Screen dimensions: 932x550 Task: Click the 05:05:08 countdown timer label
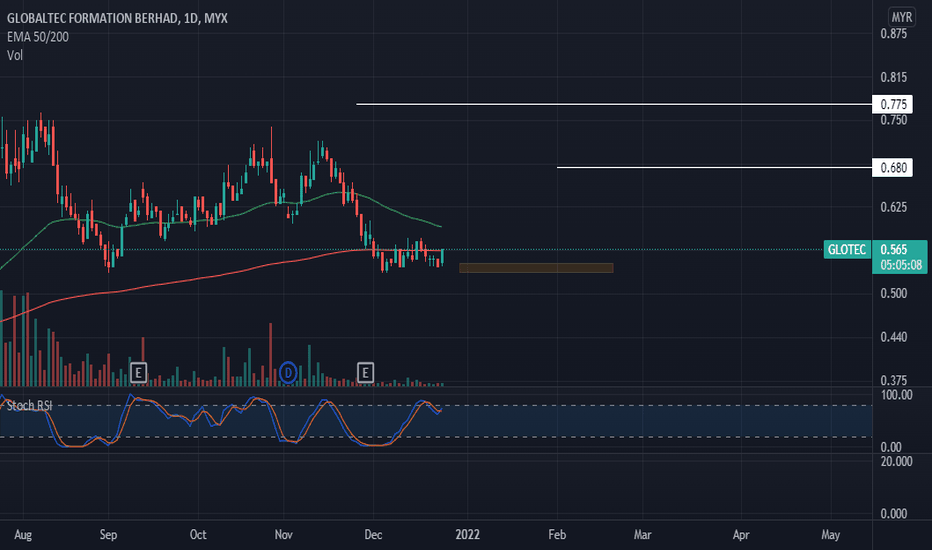901,265
